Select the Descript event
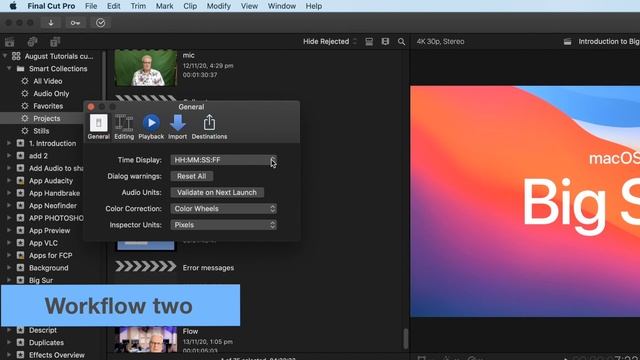This screenshot has height=360, width=640. [x=43, y=330]
